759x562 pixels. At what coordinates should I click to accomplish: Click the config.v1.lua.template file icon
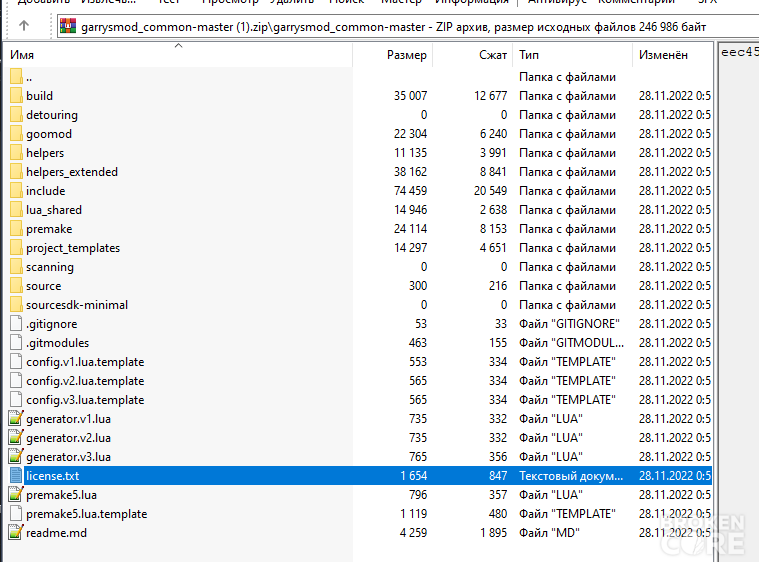click(16, 361)
